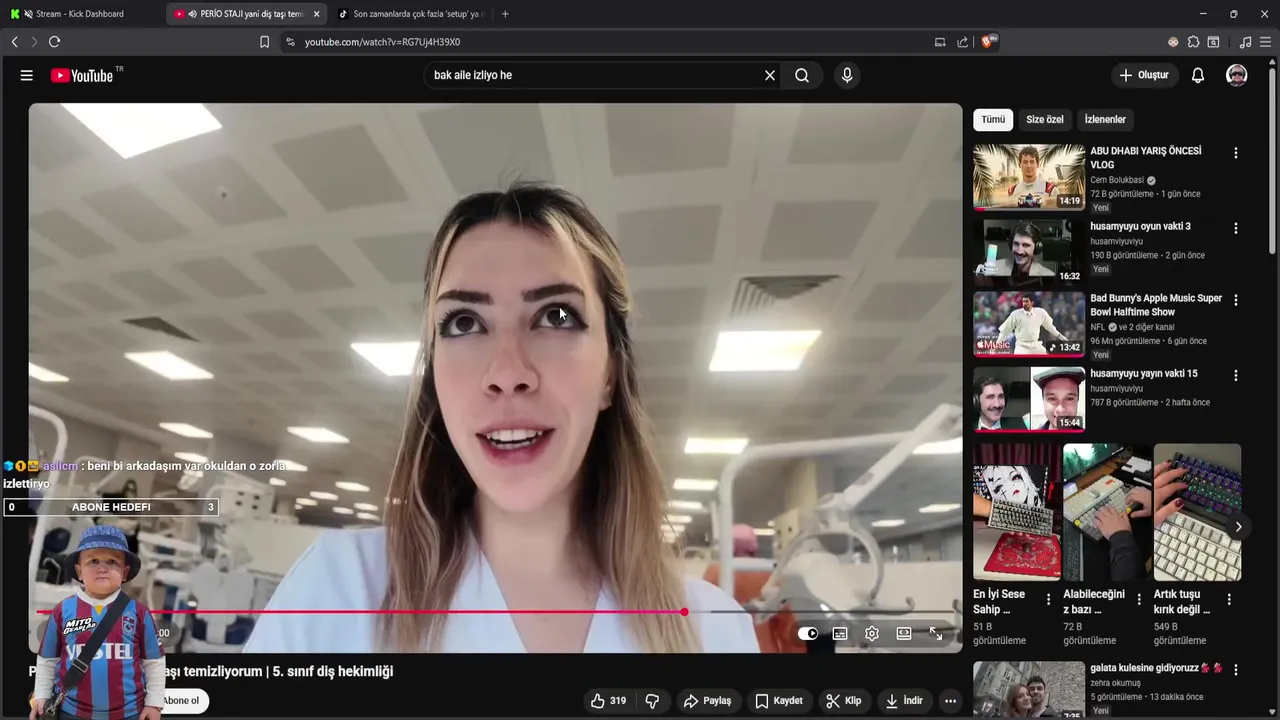This screenshot has width=1280, height=720.
Task: Open Bad Bunny's Halftime Show thumbnail
Action: click(x=1029, y=324)
